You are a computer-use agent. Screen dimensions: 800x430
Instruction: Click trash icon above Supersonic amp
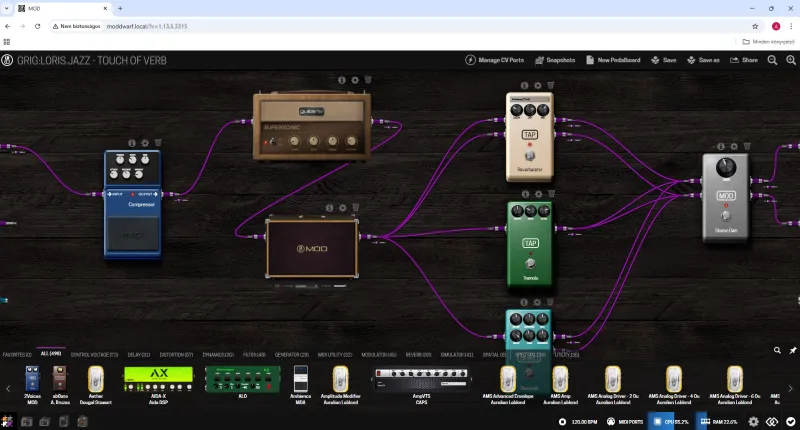pyautogui.click(x=368, y=80)
